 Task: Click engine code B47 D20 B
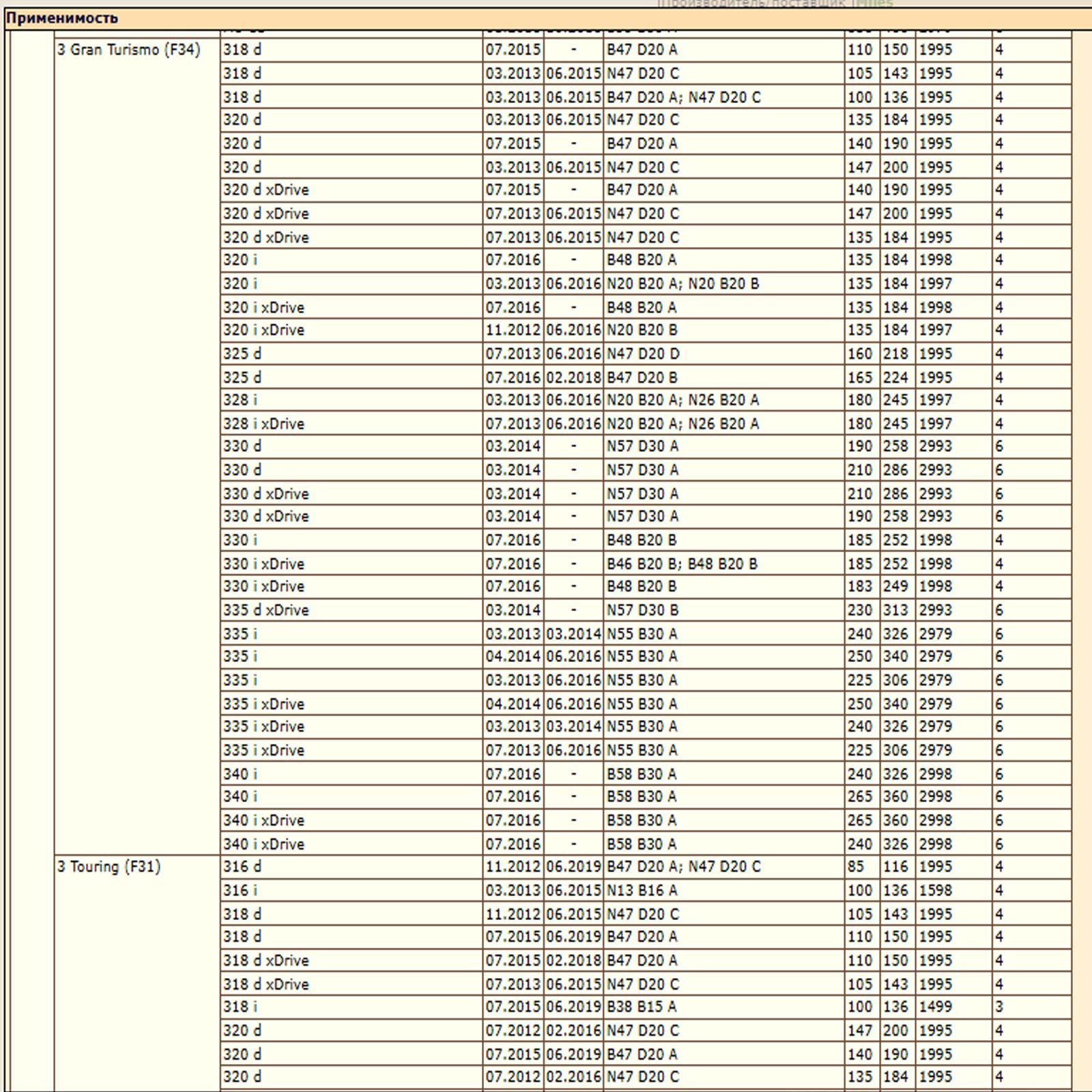(642, 377)
